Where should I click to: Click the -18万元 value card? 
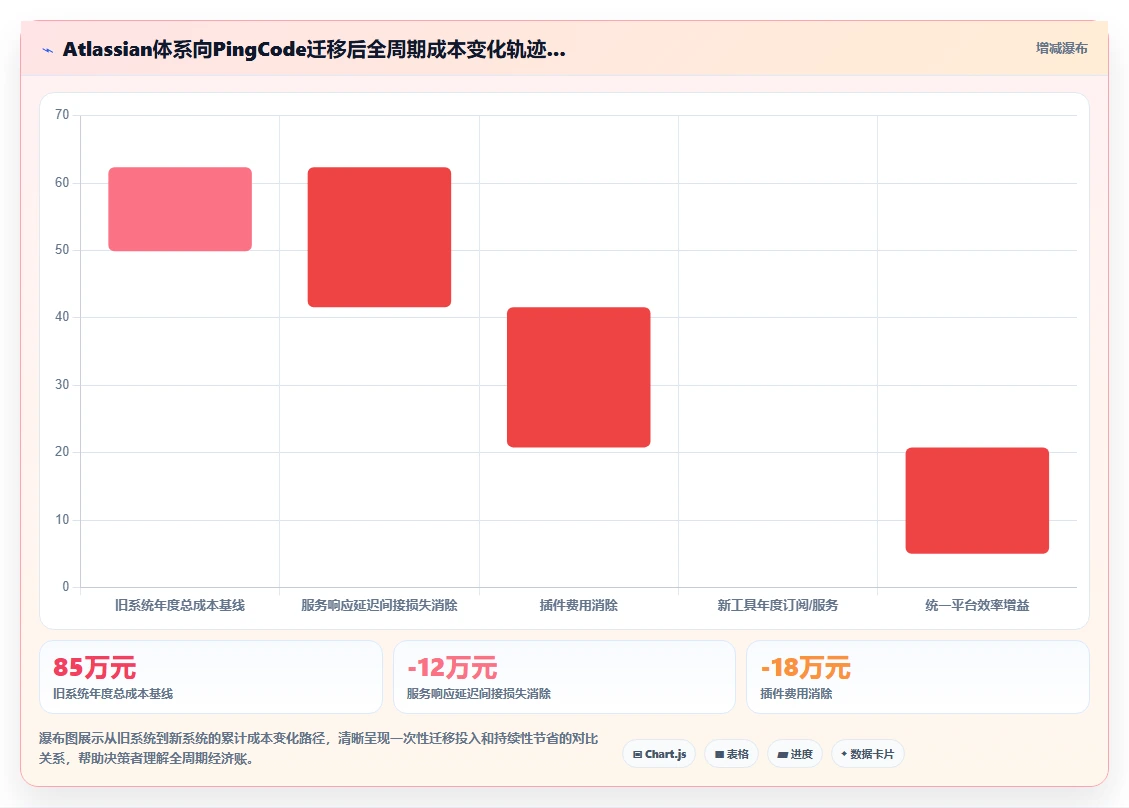point(918,677)
